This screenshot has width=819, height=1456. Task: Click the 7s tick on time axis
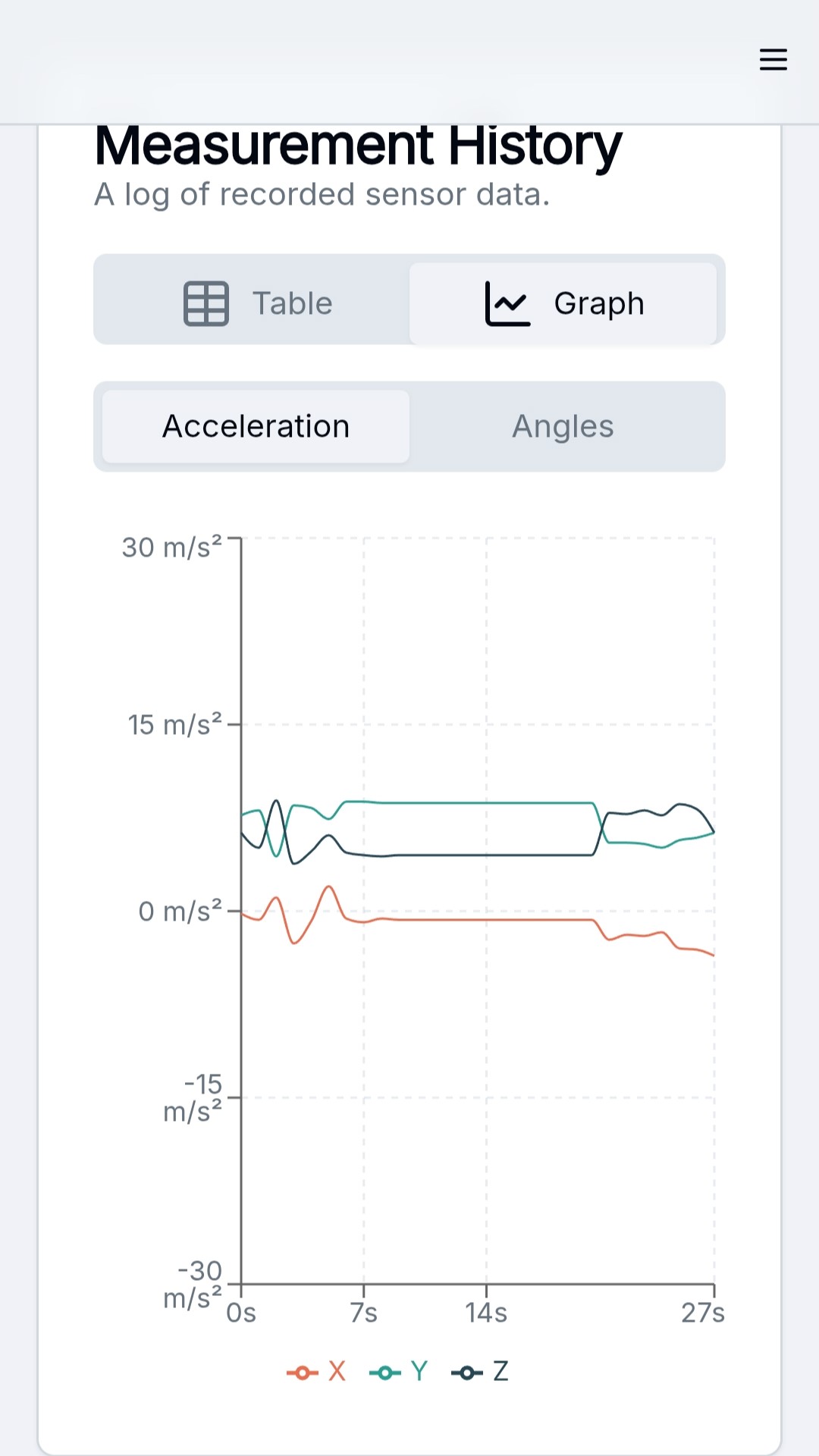[x=364, y=1312]
